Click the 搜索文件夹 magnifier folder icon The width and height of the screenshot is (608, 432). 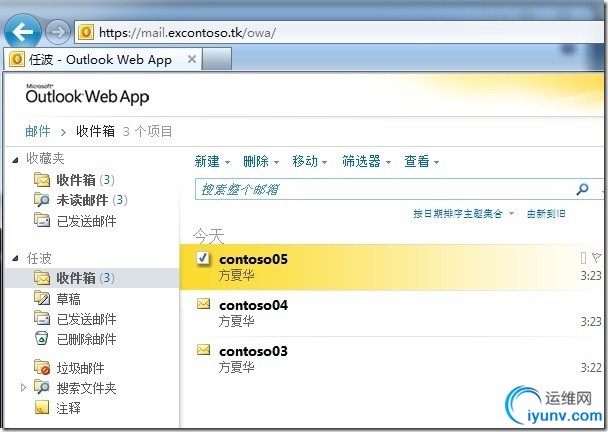pos(42,387)
